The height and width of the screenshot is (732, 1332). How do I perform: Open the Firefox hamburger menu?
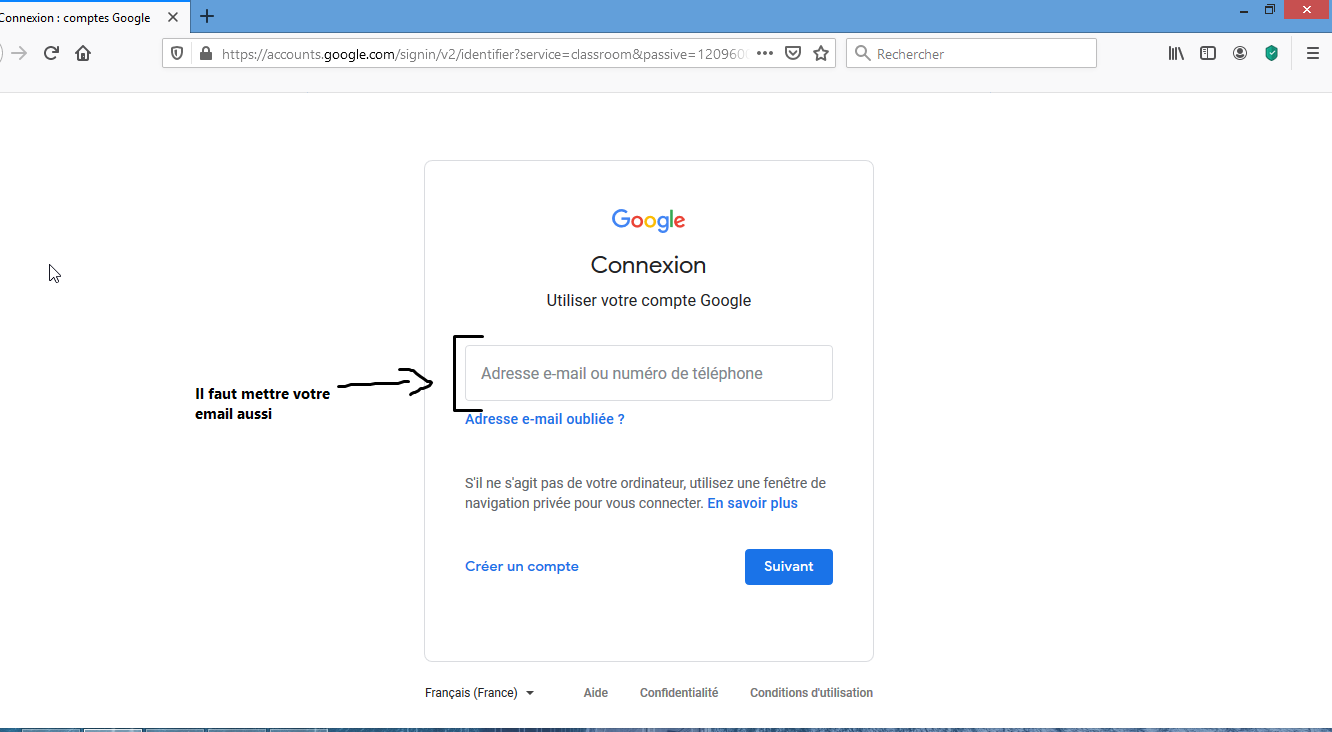[1313, 54]
